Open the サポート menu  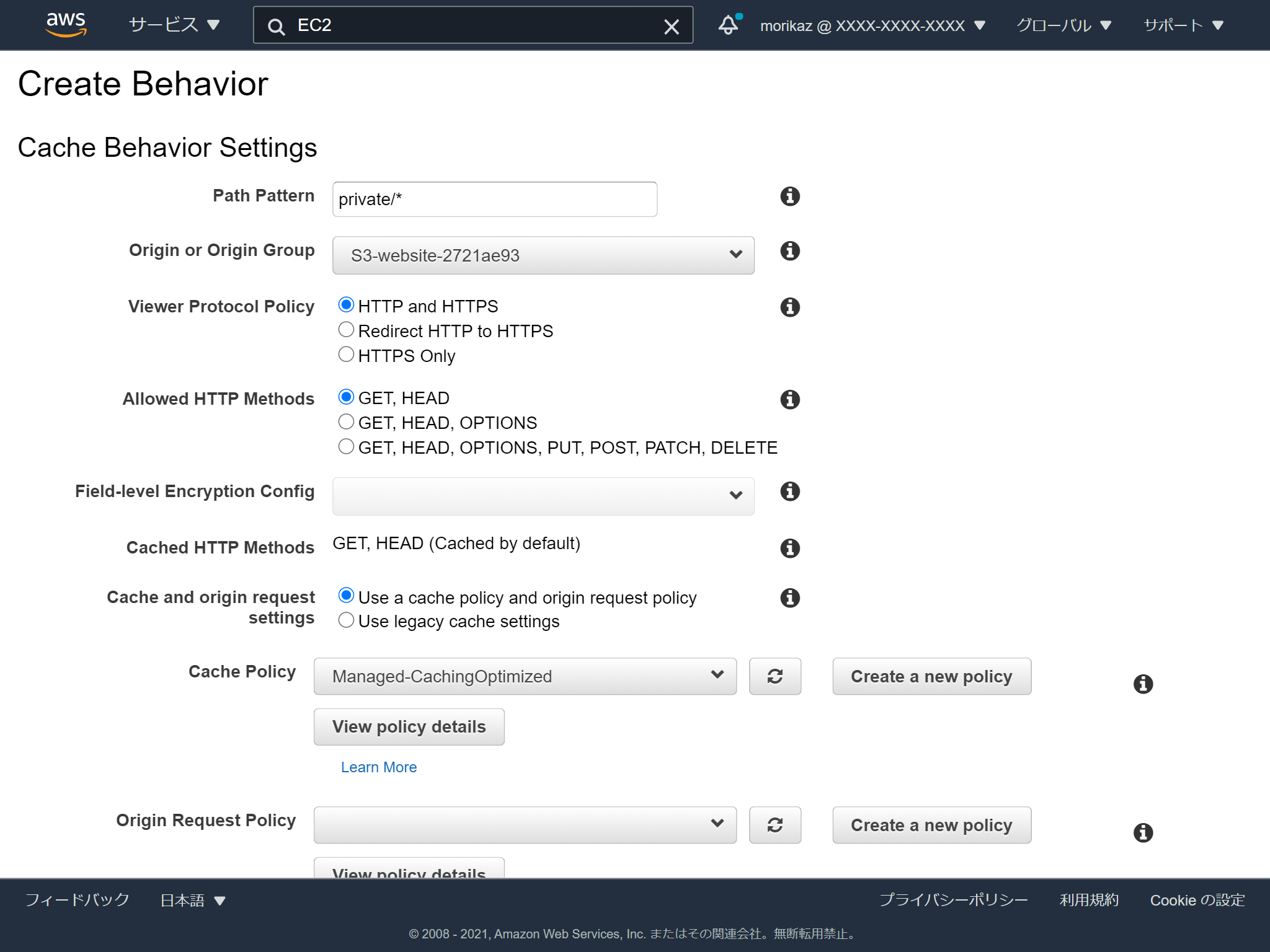1183,25
